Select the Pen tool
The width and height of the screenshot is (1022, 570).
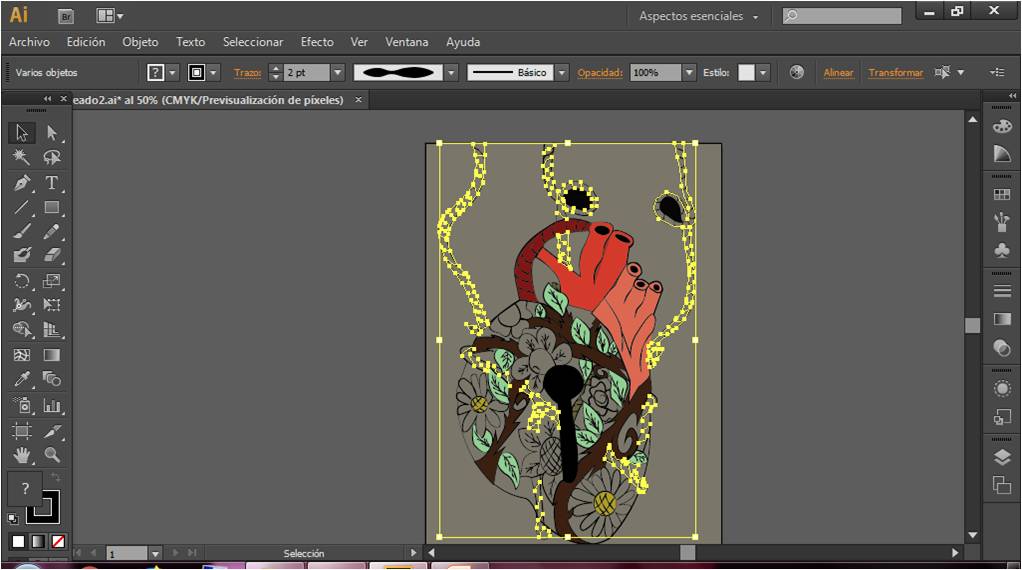pyautogui.click(x=22, y=183)
